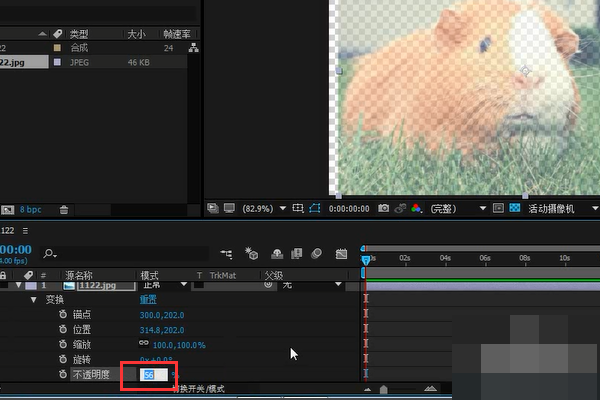Toggle mask and shape path visibility
The width and height of the screenshot is (600, 400).
point(315,208)
